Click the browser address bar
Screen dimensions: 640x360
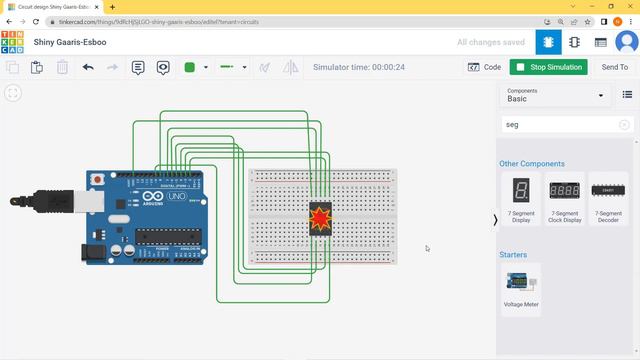coord(294,22)
